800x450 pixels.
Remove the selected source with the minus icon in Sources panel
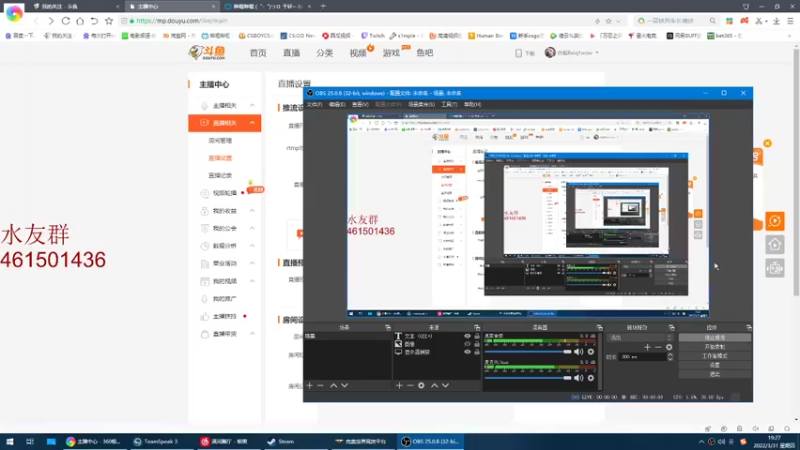pyautogui.click(x=410, y=386)
